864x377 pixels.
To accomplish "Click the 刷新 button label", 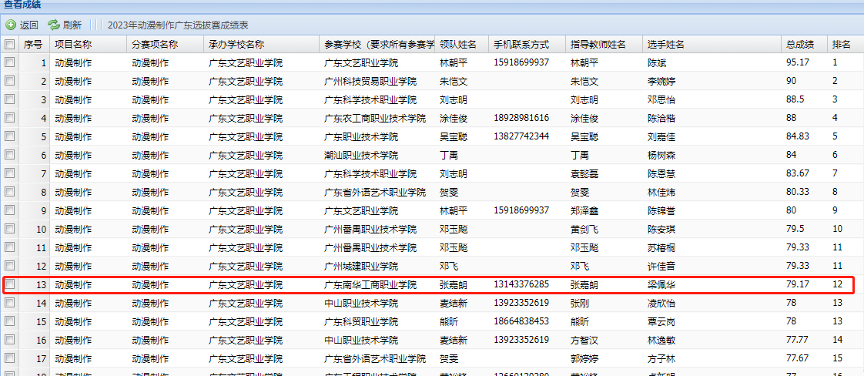I will click(x=72, y=25).
